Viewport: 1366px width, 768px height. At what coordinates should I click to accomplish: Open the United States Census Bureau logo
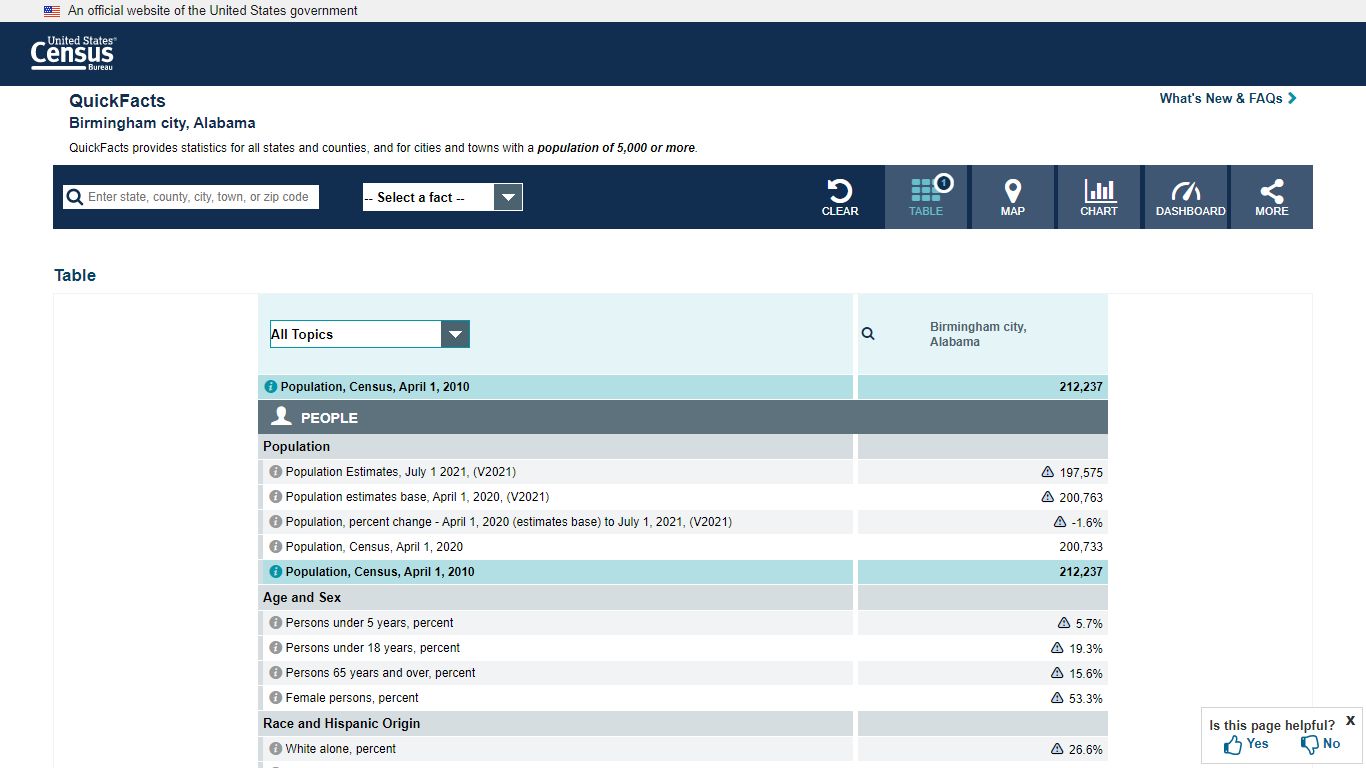(73, 53)
